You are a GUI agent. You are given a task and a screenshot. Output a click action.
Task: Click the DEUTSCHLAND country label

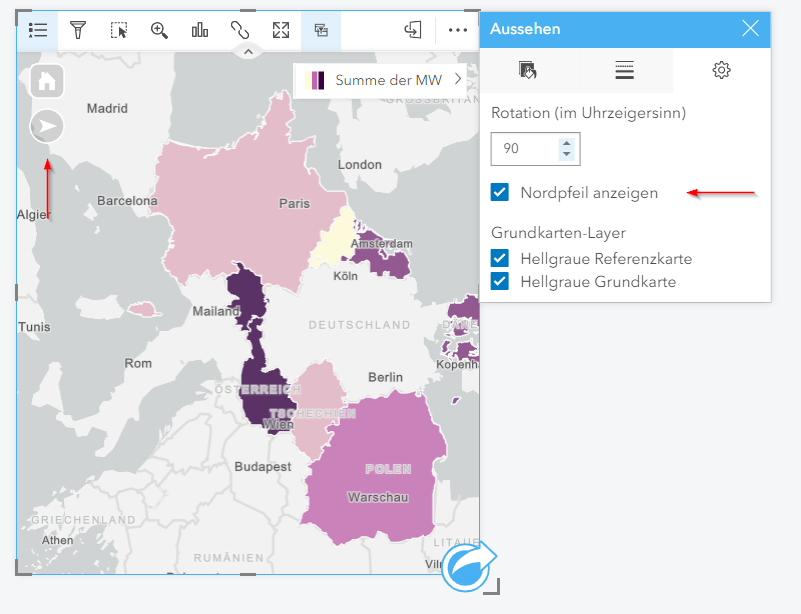[x=360, y=325]
